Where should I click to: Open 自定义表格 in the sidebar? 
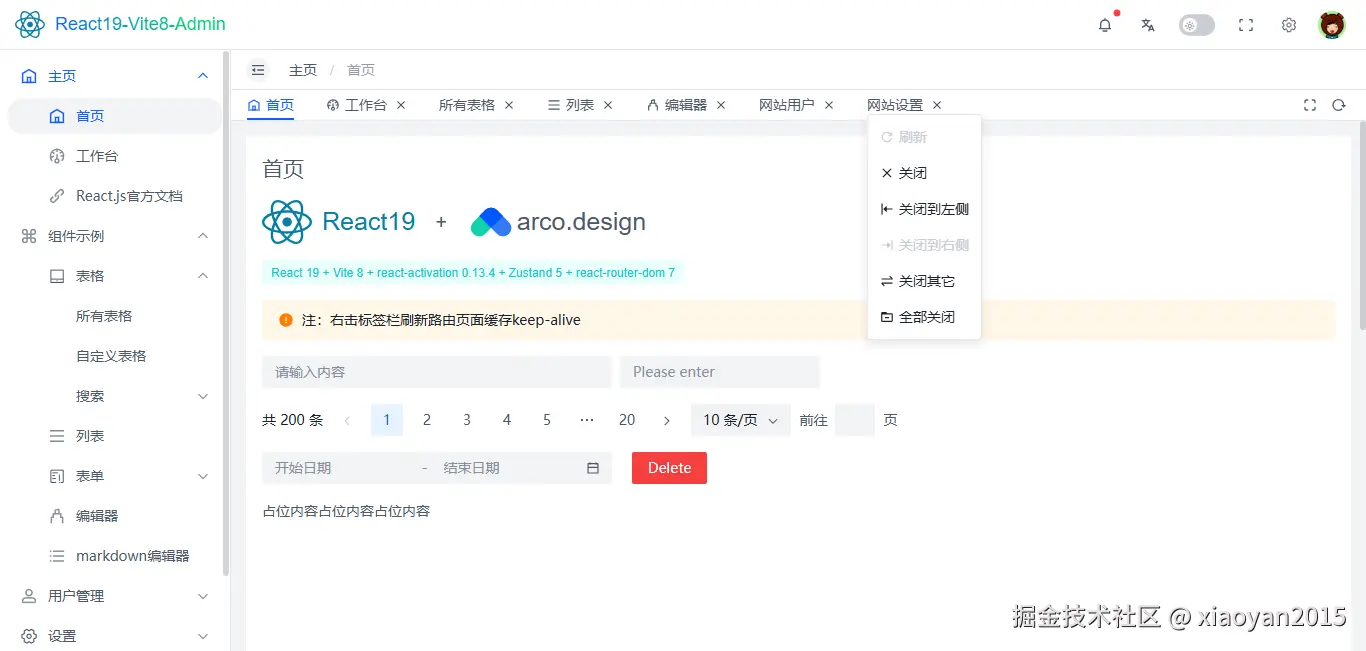point(115,356)
